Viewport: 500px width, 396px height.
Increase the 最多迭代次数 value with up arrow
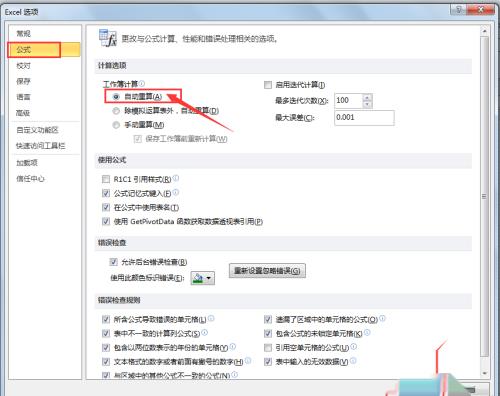(367, 97)
